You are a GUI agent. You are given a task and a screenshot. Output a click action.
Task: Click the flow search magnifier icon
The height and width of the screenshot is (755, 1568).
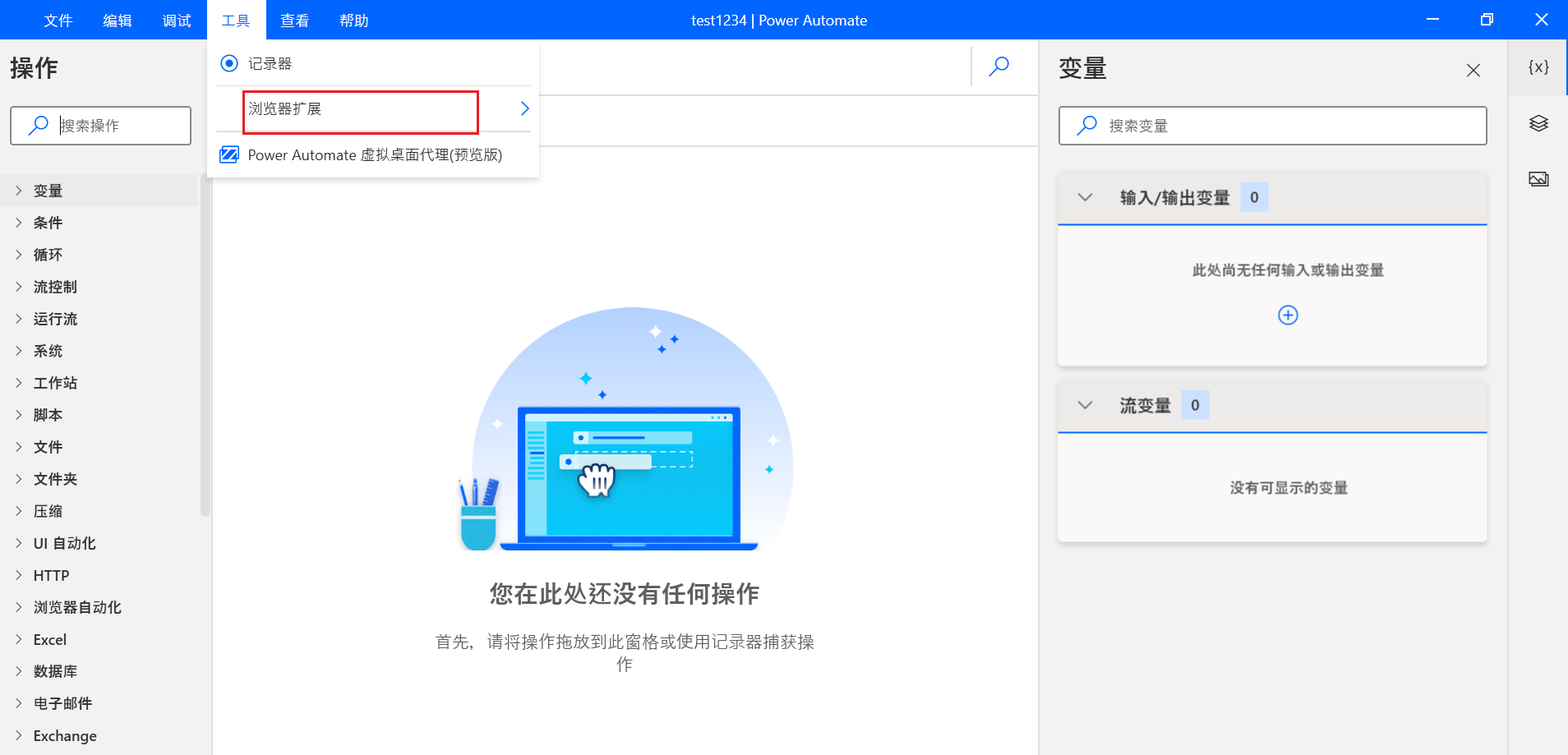[999, 66]
